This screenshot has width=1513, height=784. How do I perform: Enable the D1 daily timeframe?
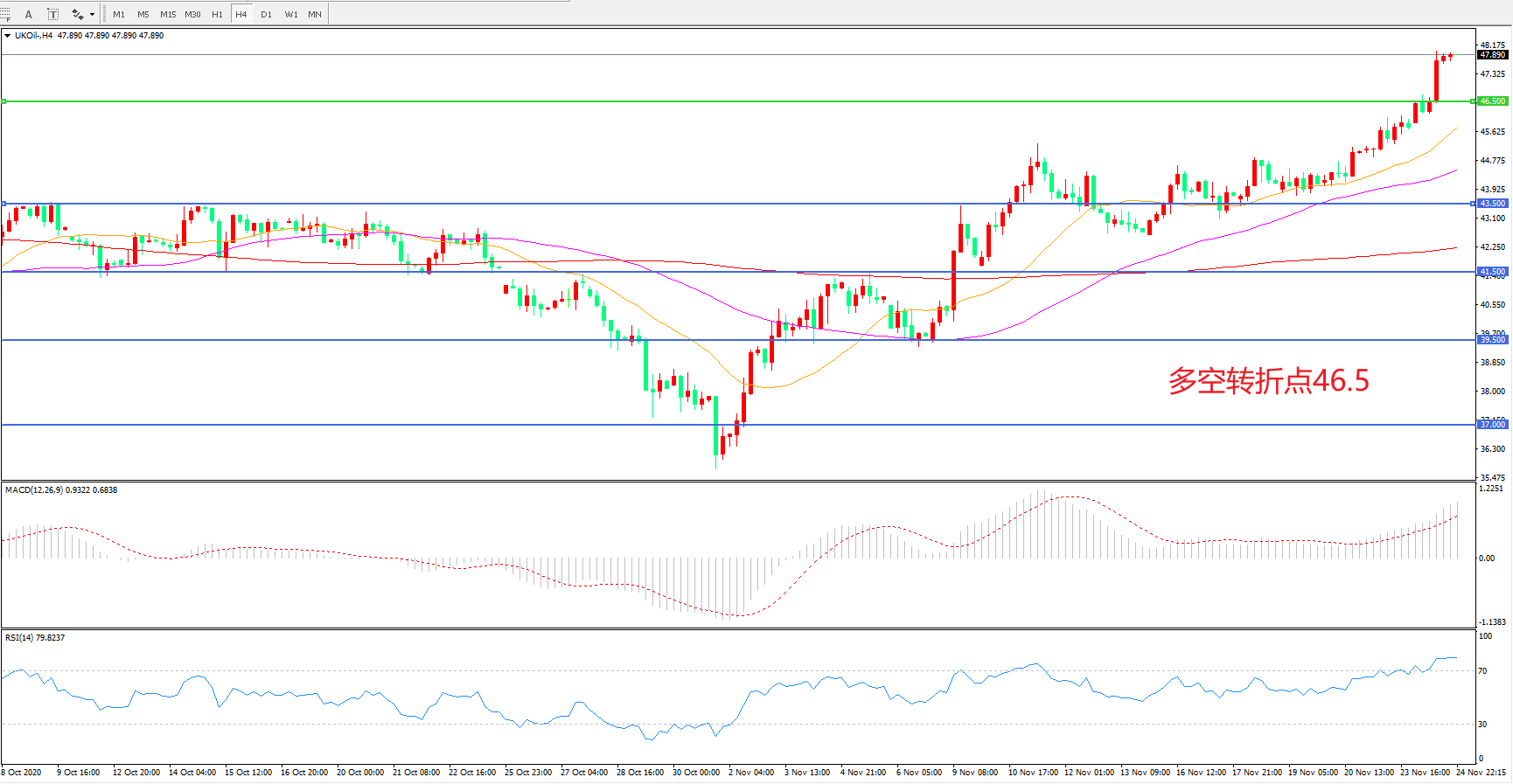[266, 14]
